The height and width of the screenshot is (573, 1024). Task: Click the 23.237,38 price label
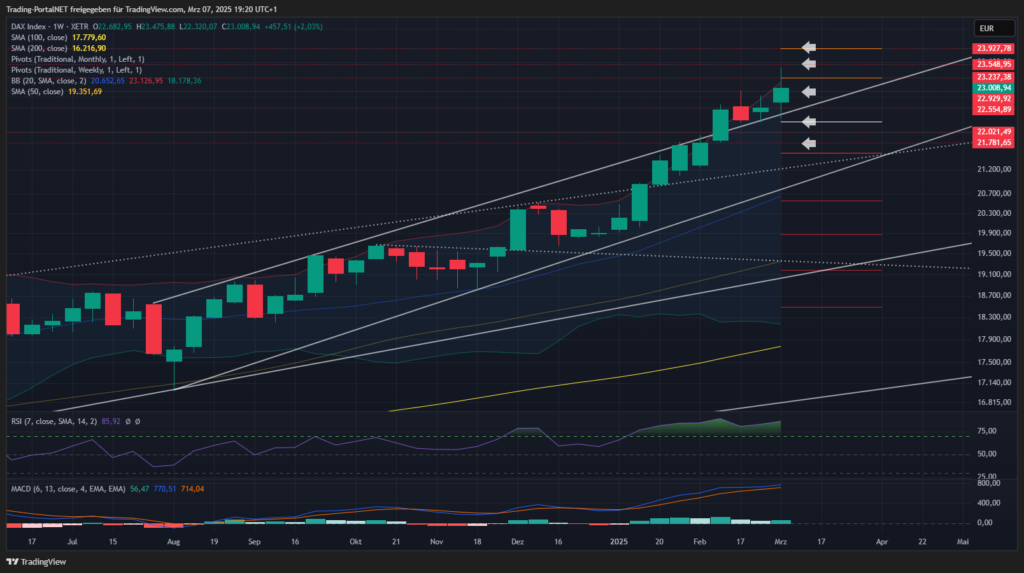point(993,77)
